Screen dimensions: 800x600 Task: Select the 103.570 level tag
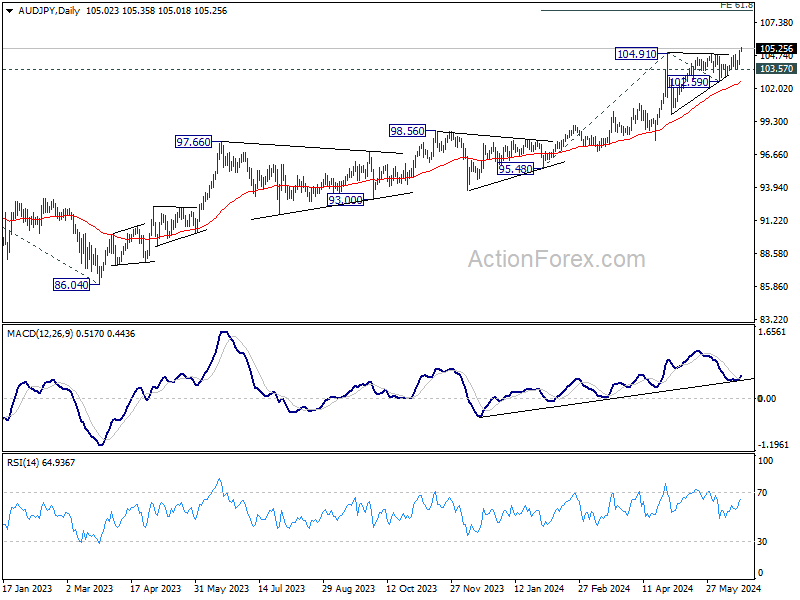point(776,68)
